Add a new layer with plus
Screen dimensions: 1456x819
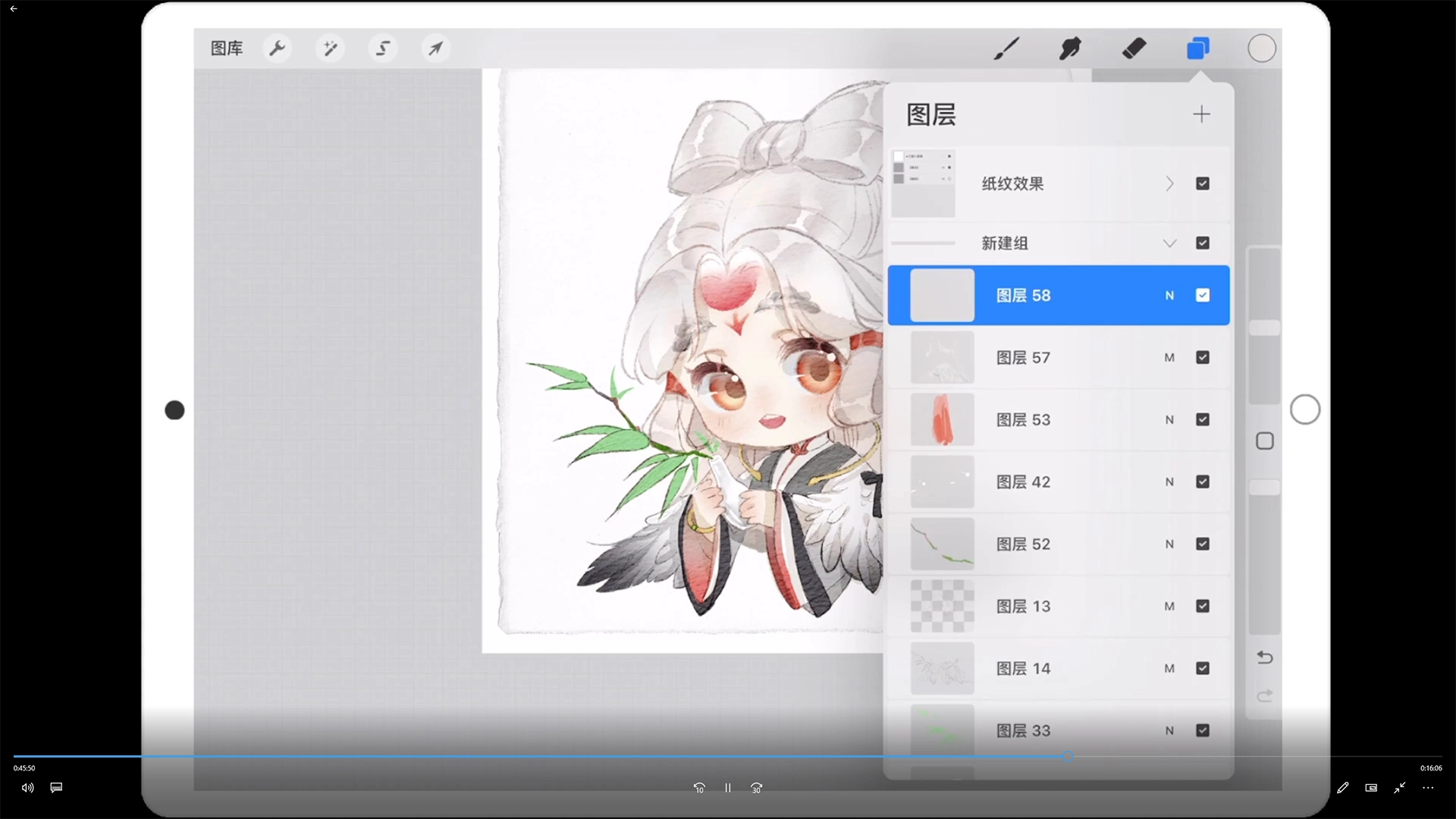[x=1201, y=115]
